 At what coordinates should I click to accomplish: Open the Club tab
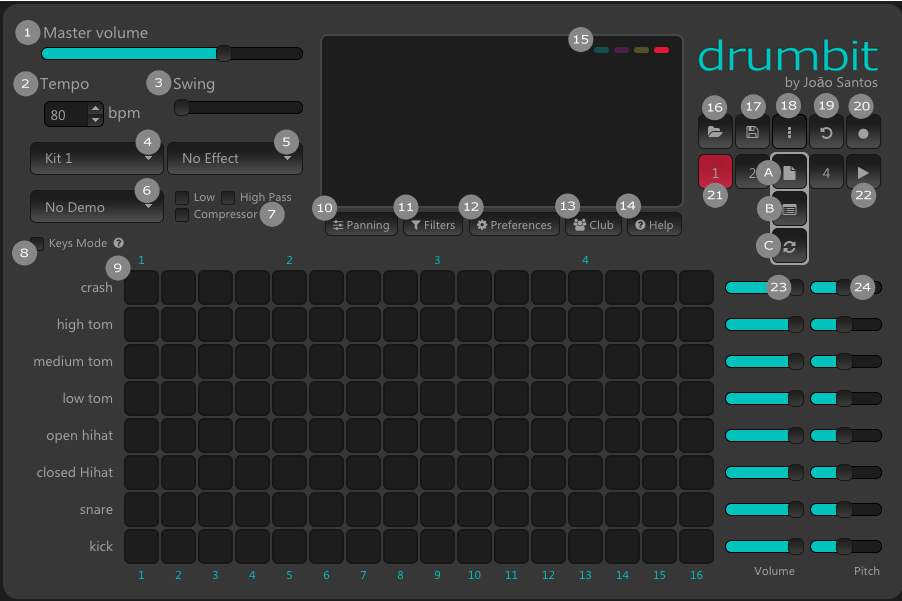(594, 225)
